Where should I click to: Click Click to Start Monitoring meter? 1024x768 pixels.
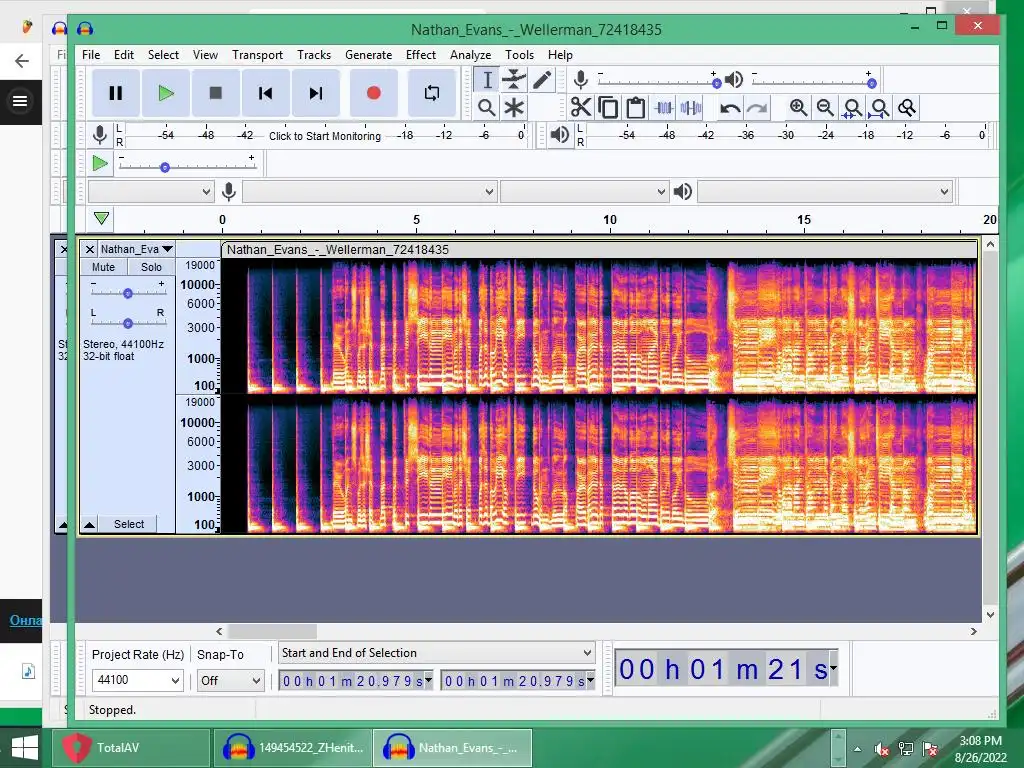(325, 136)
